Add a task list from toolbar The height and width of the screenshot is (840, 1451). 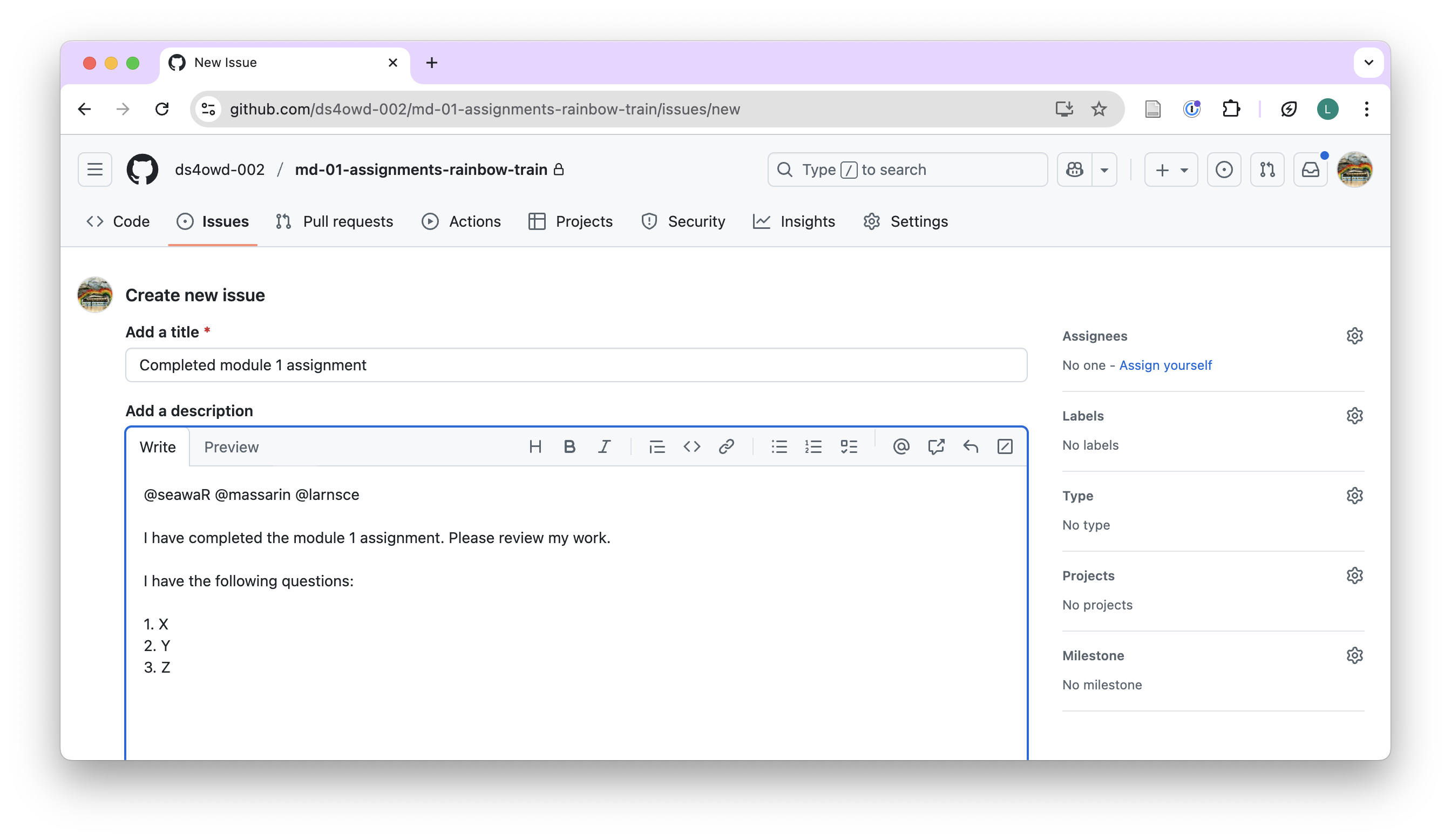848,447
